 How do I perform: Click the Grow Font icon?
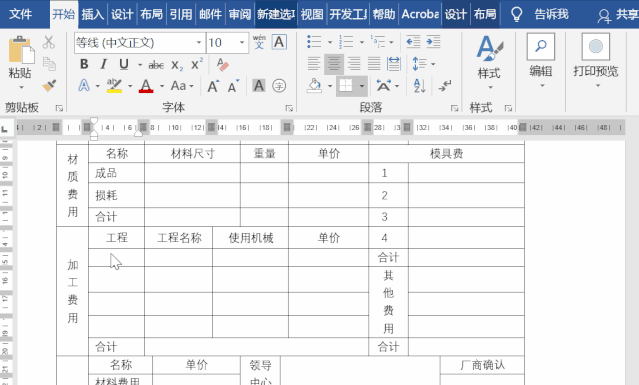click(x=213, y=86)
